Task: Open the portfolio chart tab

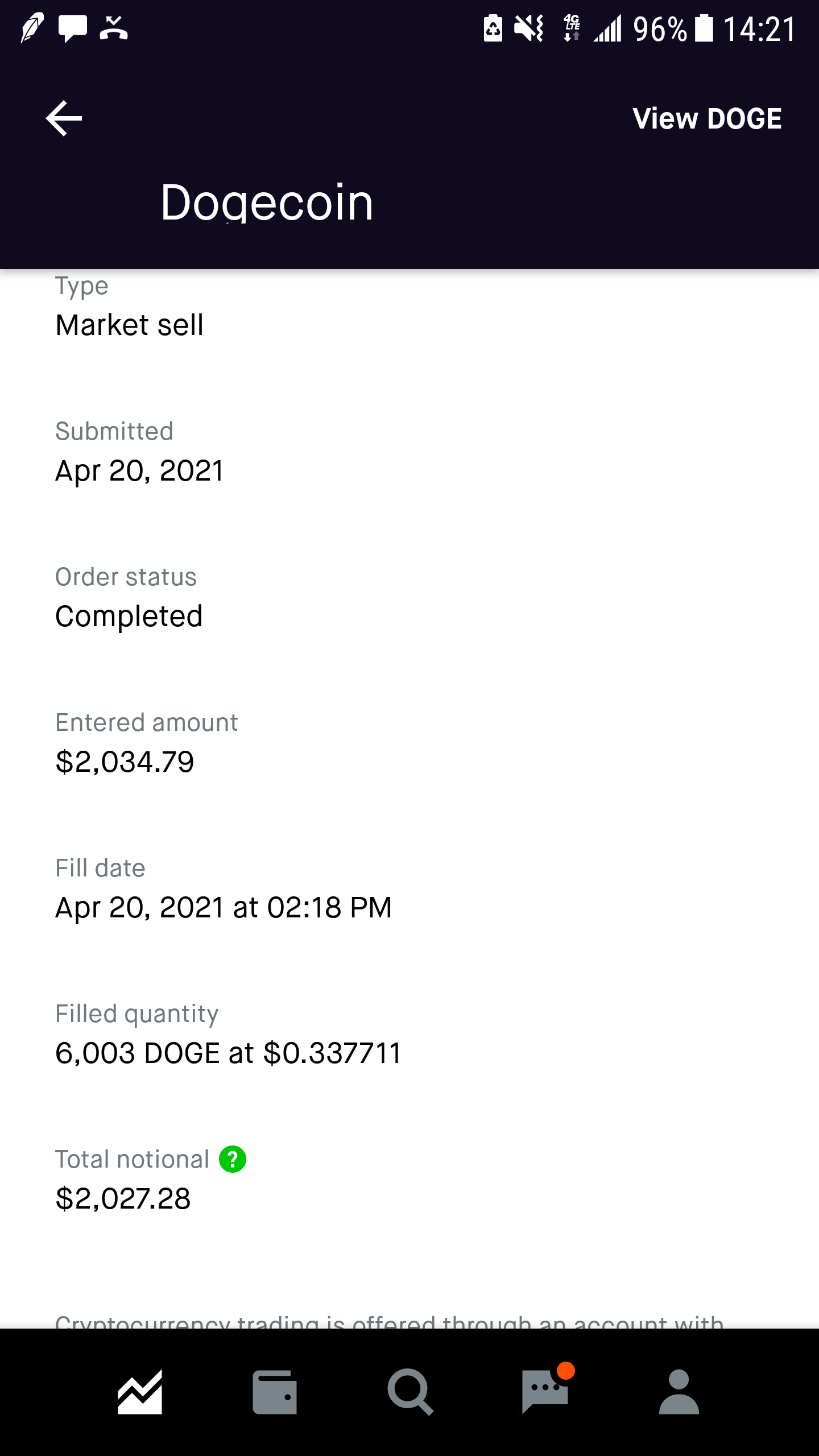Action: [x=140, y=1392]
